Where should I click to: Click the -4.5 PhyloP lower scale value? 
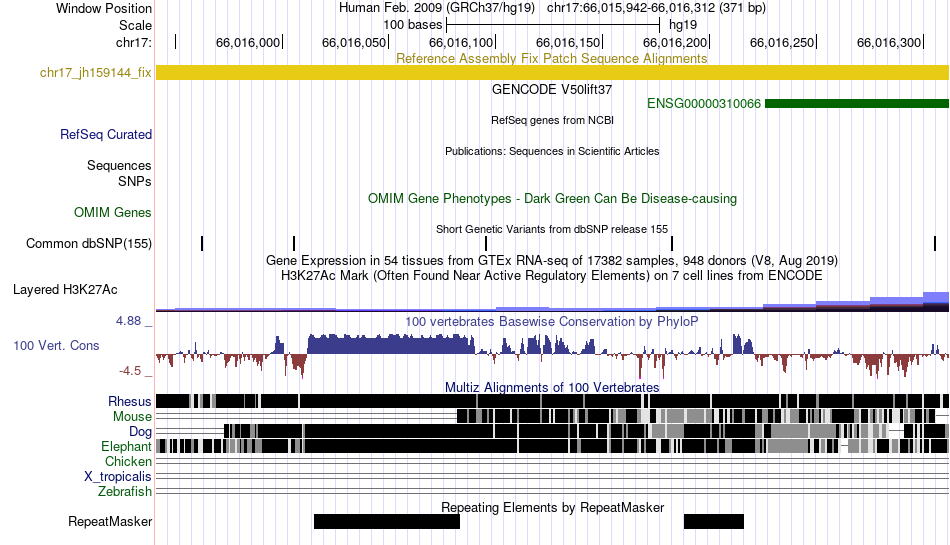pyautogui.click(x=130, y=371)
